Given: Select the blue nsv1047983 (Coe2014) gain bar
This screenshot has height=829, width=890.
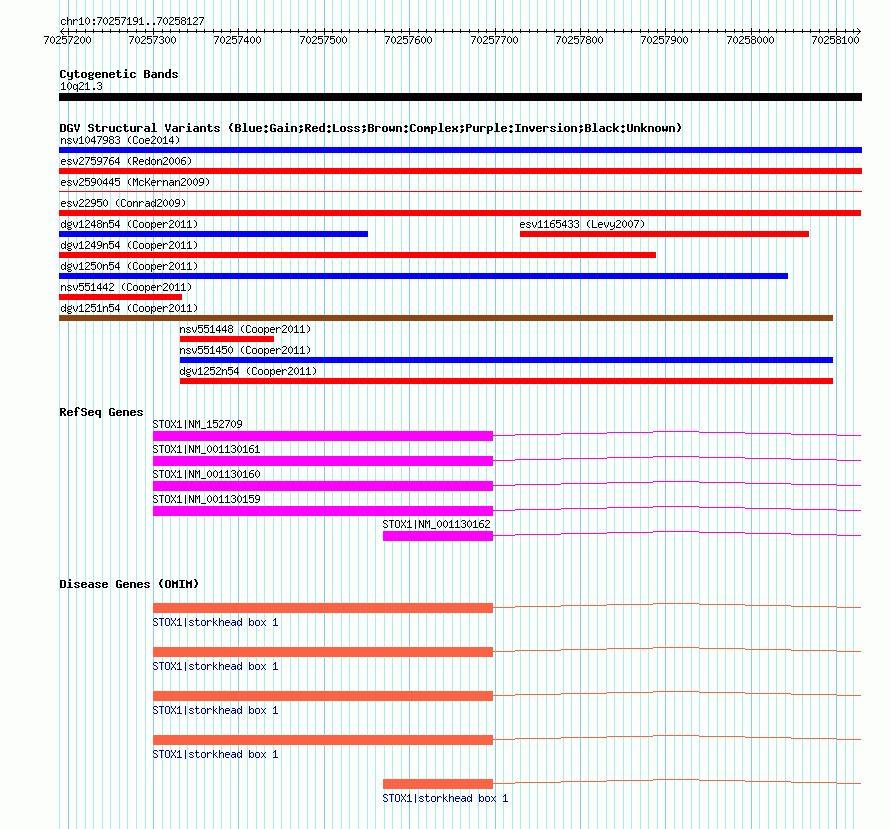Looking at the screenshot, I should click(x=460, y=150).
